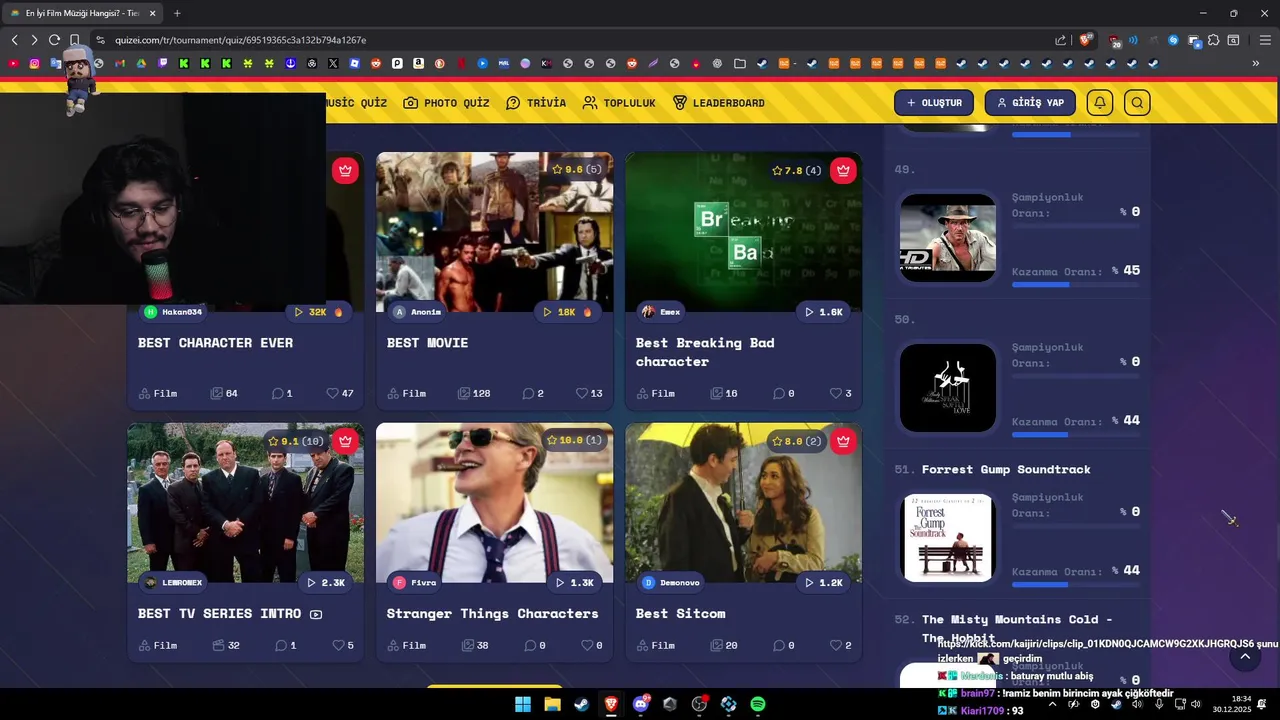
Task: Open Steam from the taskbar
Action: coord(581,704)
